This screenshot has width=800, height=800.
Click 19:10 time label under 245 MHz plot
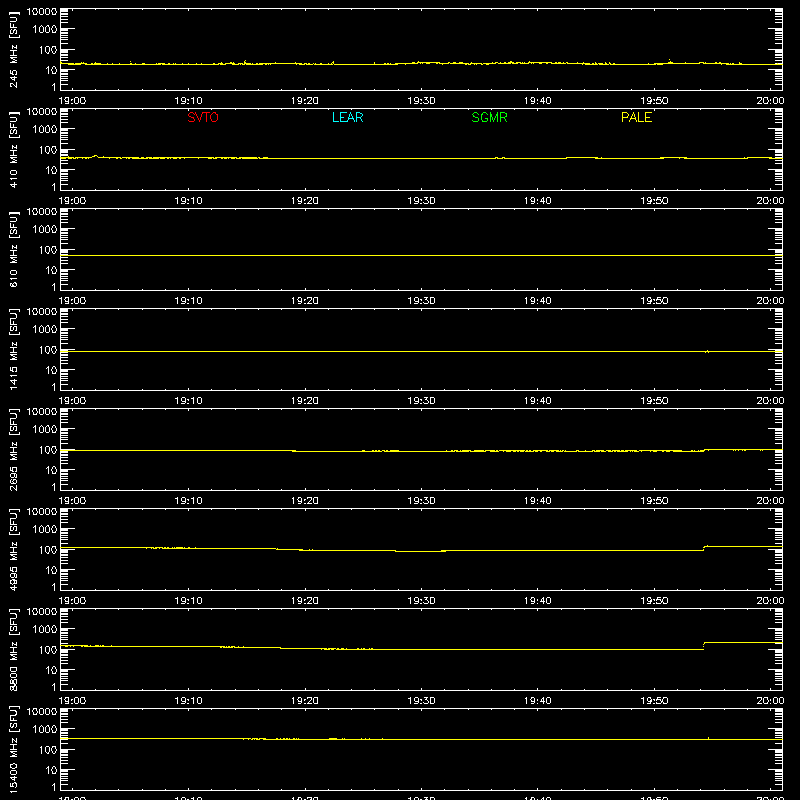click(x=189, y=101)
